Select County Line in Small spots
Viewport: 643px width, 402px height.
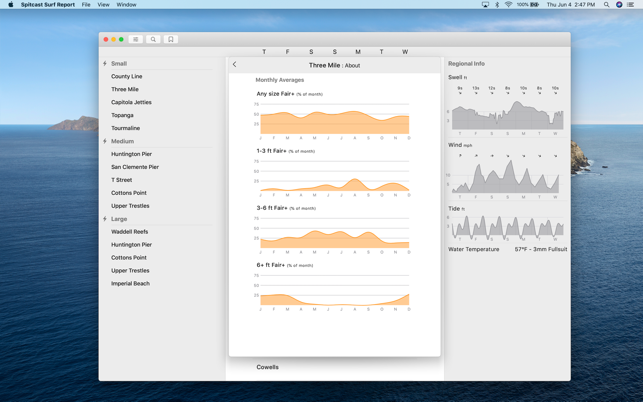127,76
